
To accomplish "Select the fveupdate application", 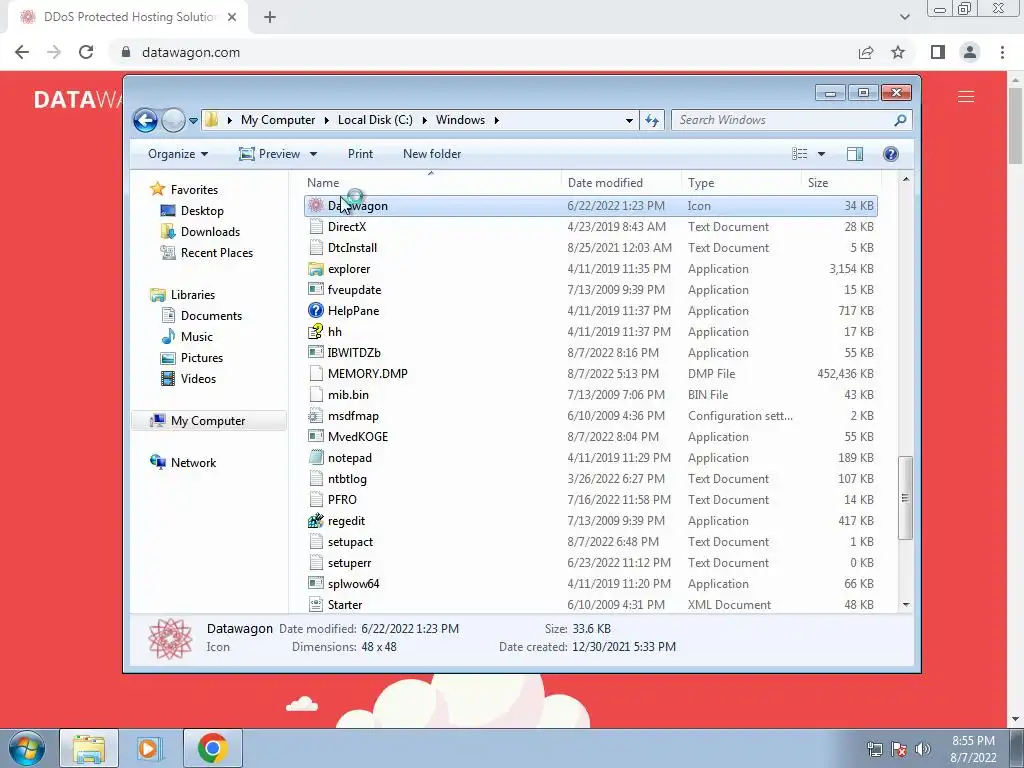I will pyautogui.click(x=590, y=290).
